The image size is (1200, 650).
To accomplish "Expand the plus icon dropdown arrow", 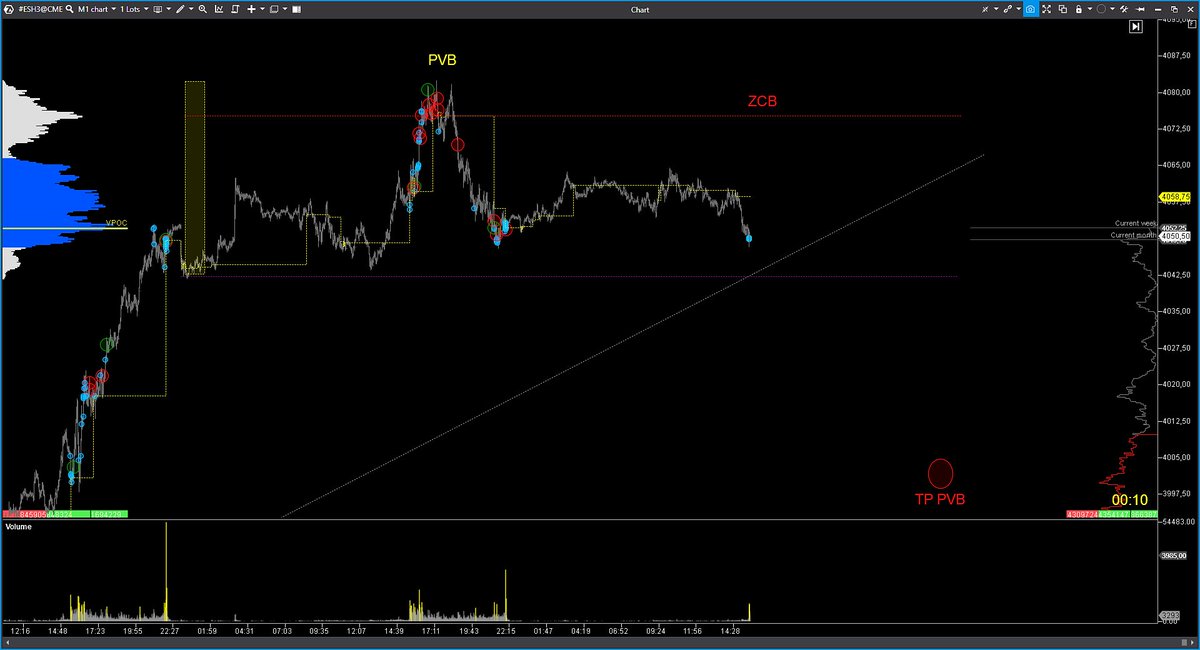I will click(262, 9).
